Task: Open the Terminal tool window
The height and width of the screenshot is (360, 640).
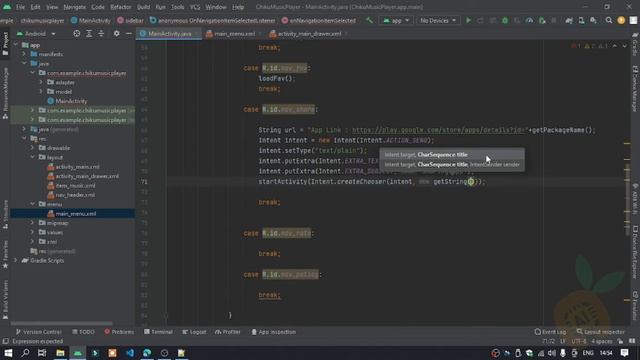Action: (x=158, y=332)
